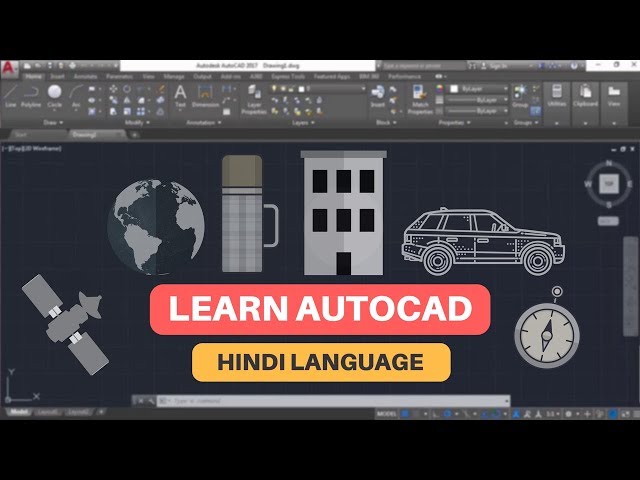Expand the Properties panel dropdown
640x480 pixels.
click(454, 122)
